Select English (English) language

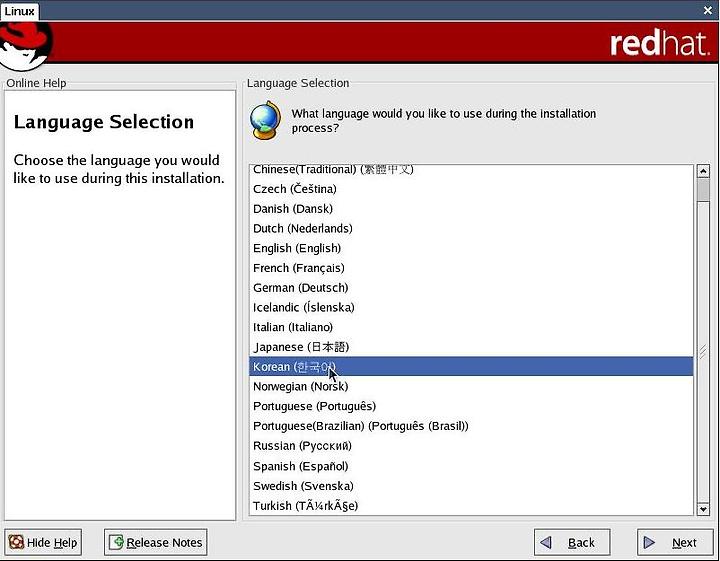[x=471, y=248]
